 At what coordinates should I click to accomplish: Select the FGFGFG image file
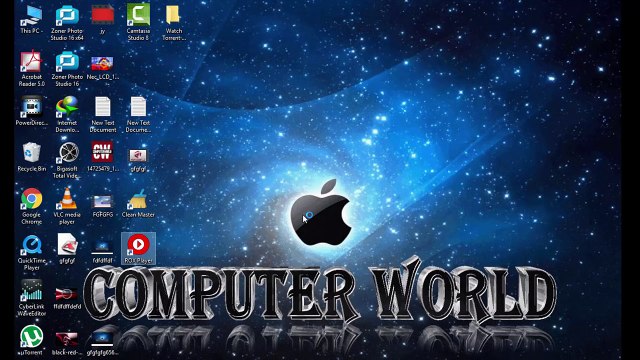coord(102,206)
